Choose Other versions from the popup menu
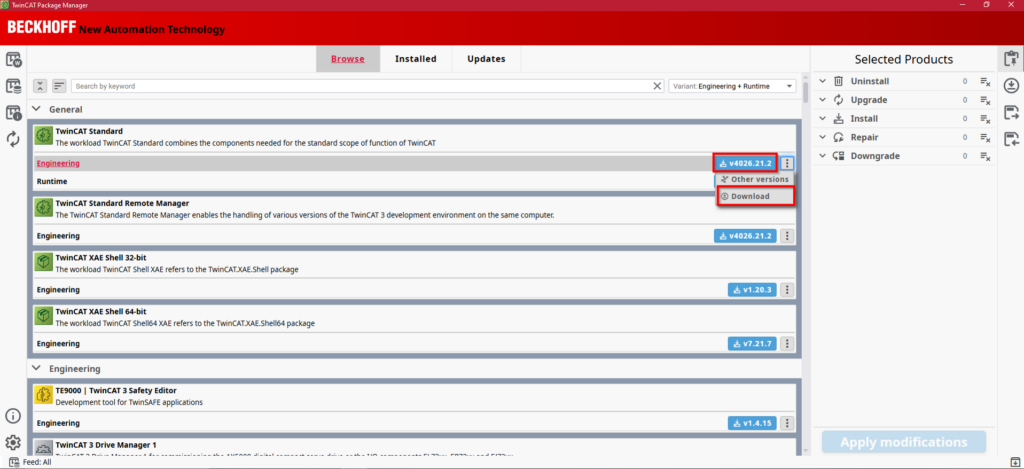Screen dimensions: 1024x469 coord(755,179)
